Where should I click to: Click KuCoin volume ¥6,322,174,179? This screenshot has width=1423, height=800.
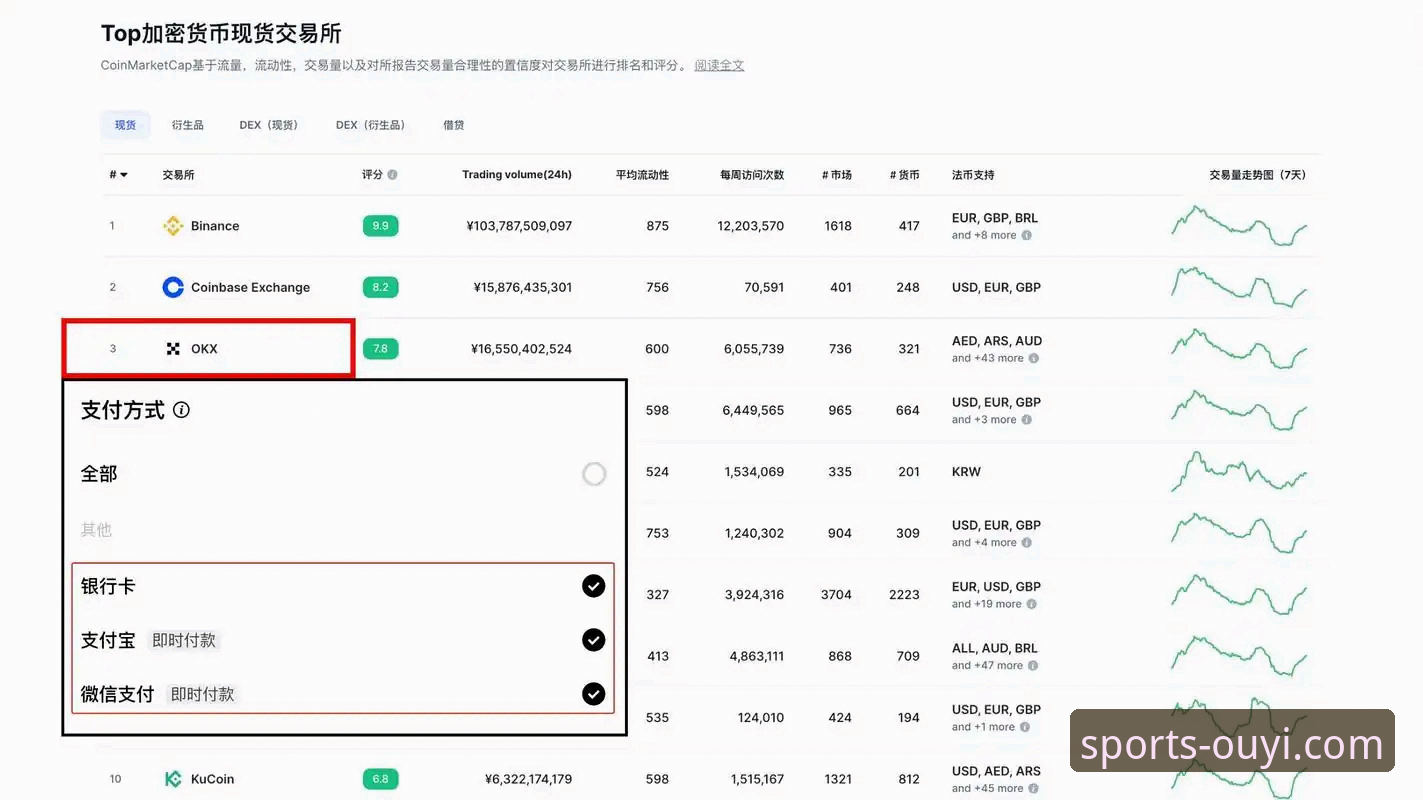[528, 779]
